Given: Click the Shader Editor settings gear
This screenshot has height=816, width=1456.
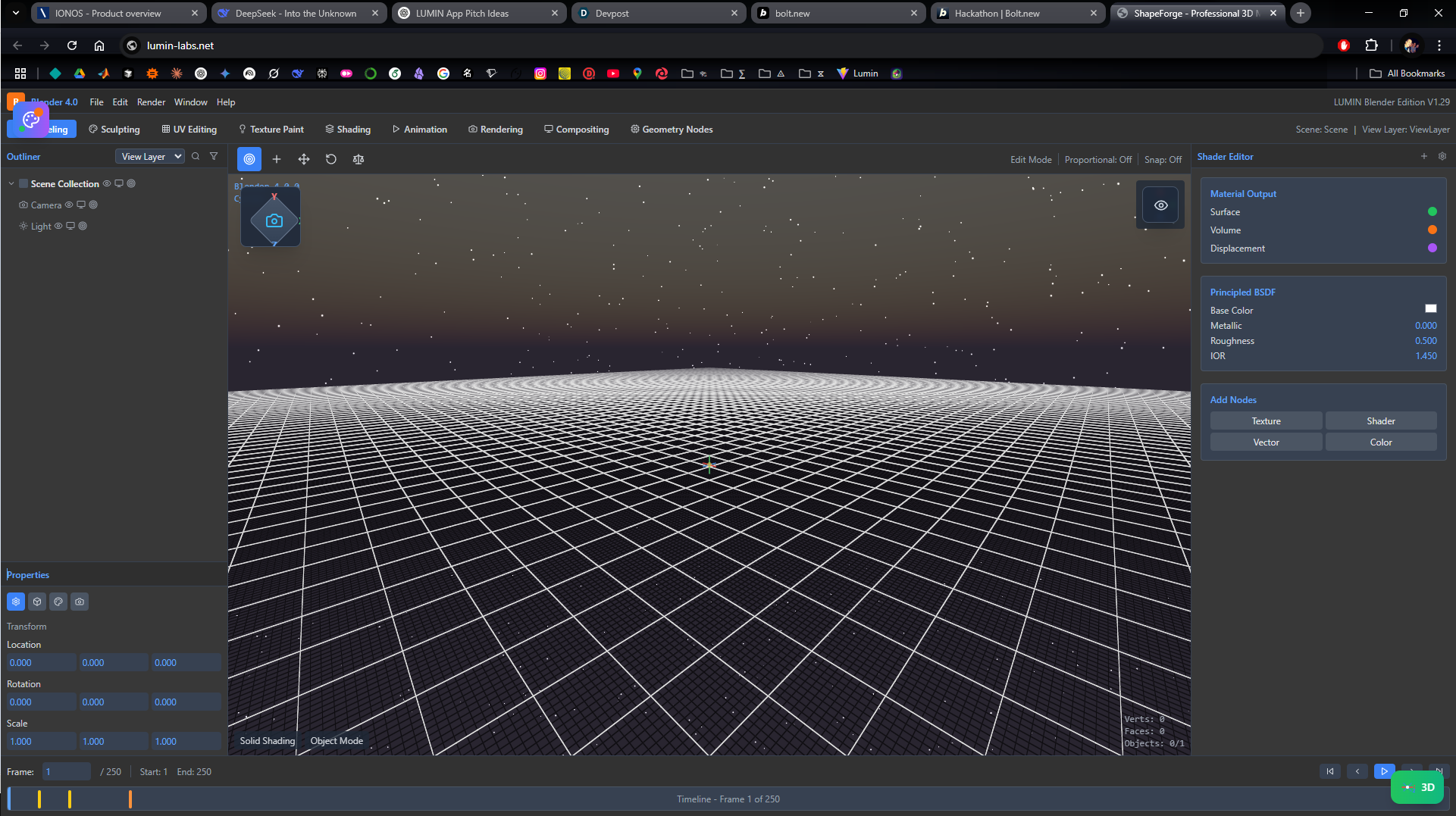Looking at the screenshot, I should coord(1442,156).
